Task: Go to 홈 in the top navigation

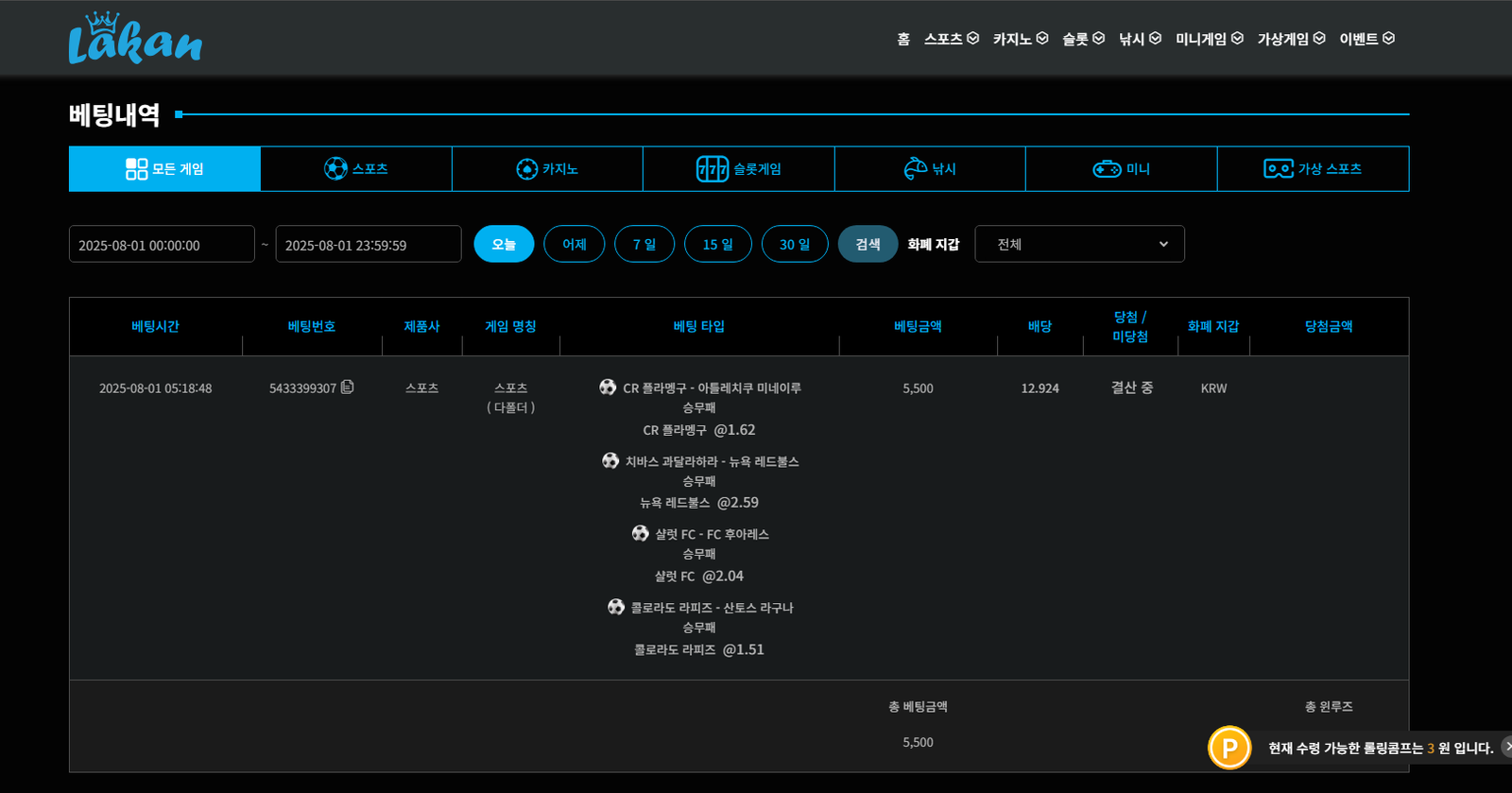Action: [903, 39]
